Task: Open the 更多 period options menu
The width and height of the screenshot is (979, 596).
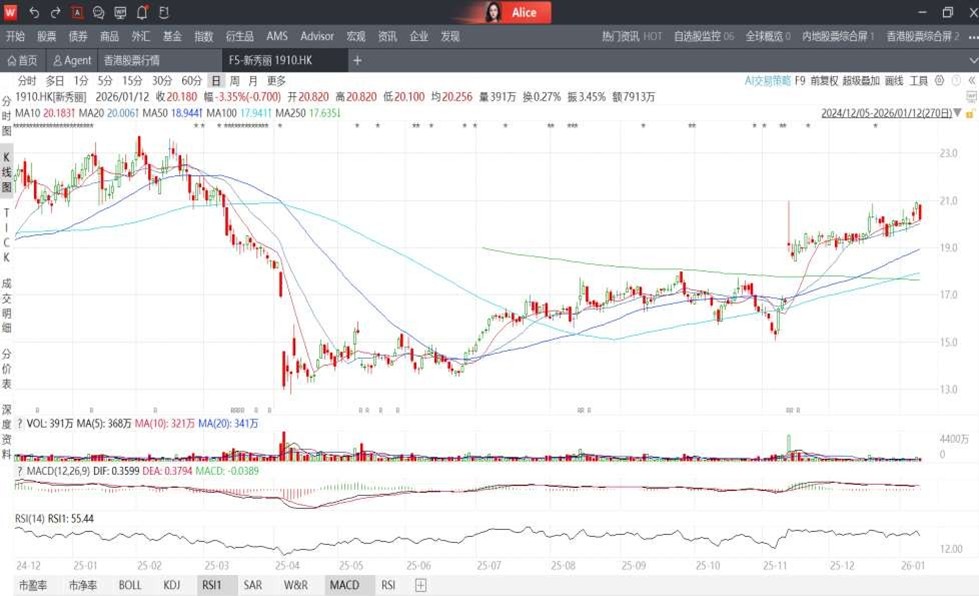Action: coord(276,81)
